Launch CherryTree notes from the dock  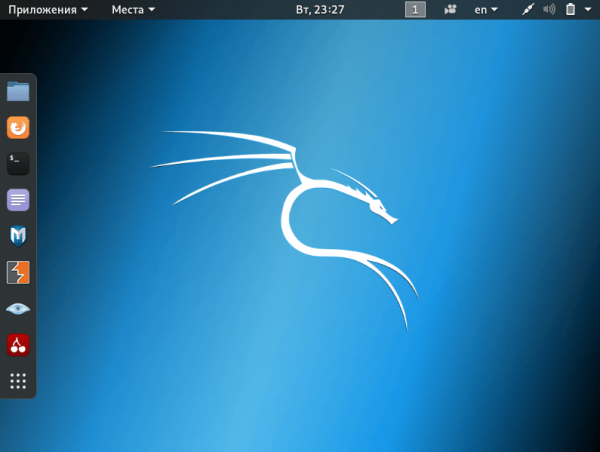click(18, 345)
